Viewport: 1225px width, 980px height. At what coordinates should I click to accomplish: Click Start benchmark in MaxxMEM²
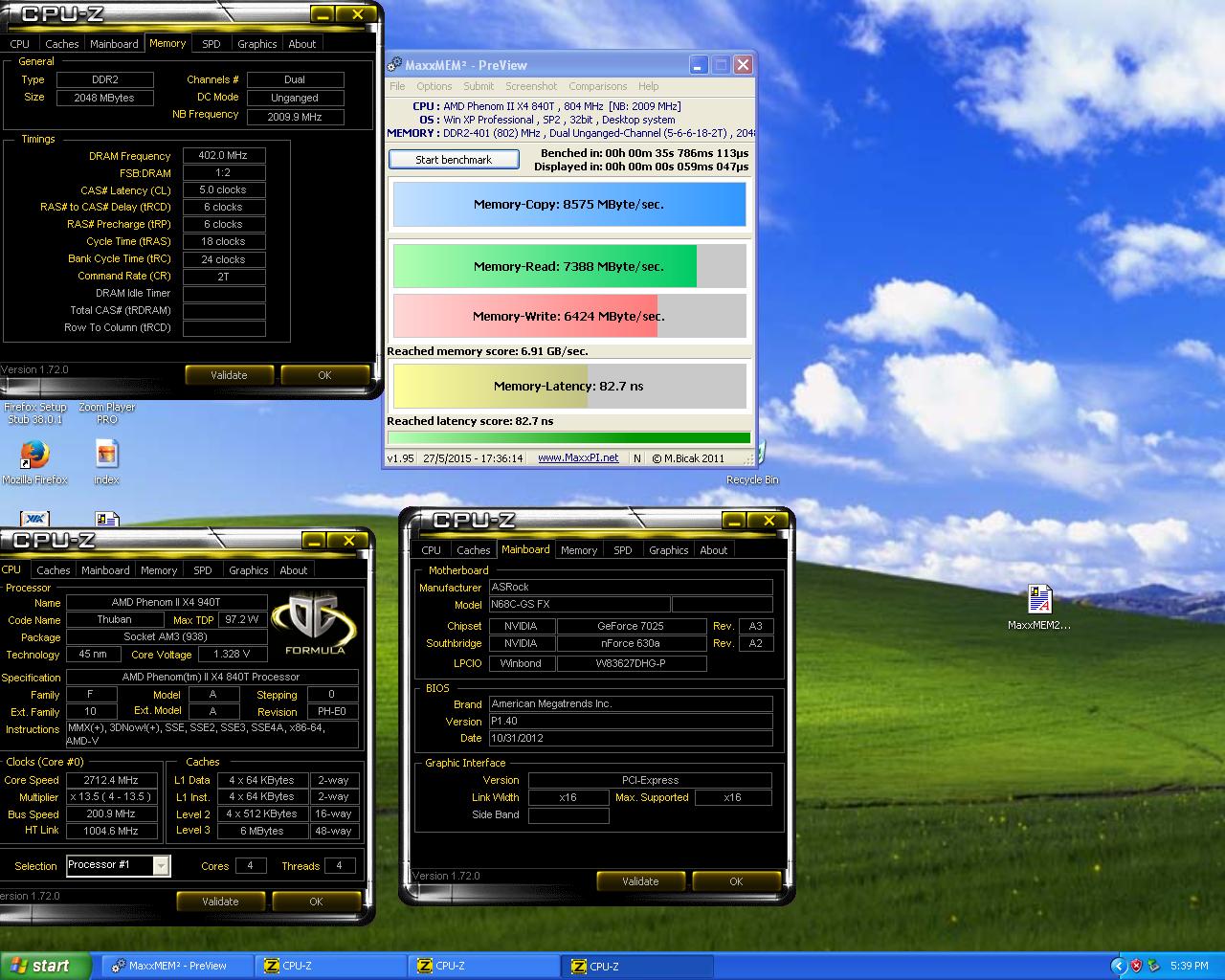(x=454, y=160)
